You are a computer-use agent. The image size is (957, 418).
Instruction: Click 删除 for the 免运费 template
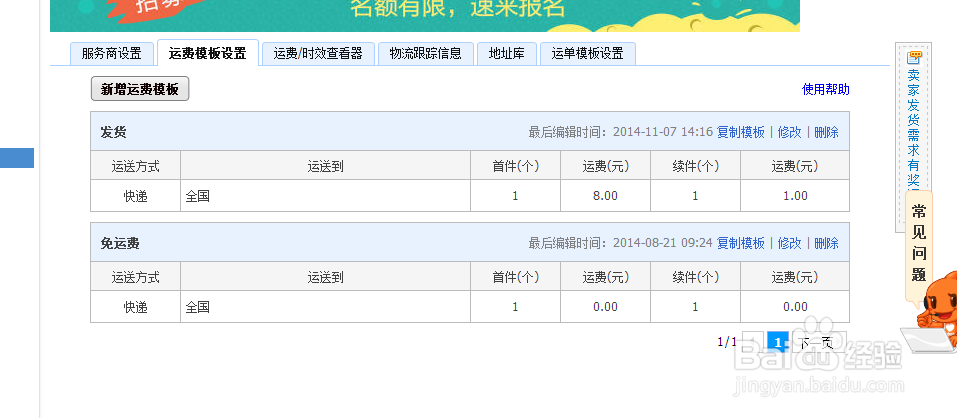[x=826, y=243]
